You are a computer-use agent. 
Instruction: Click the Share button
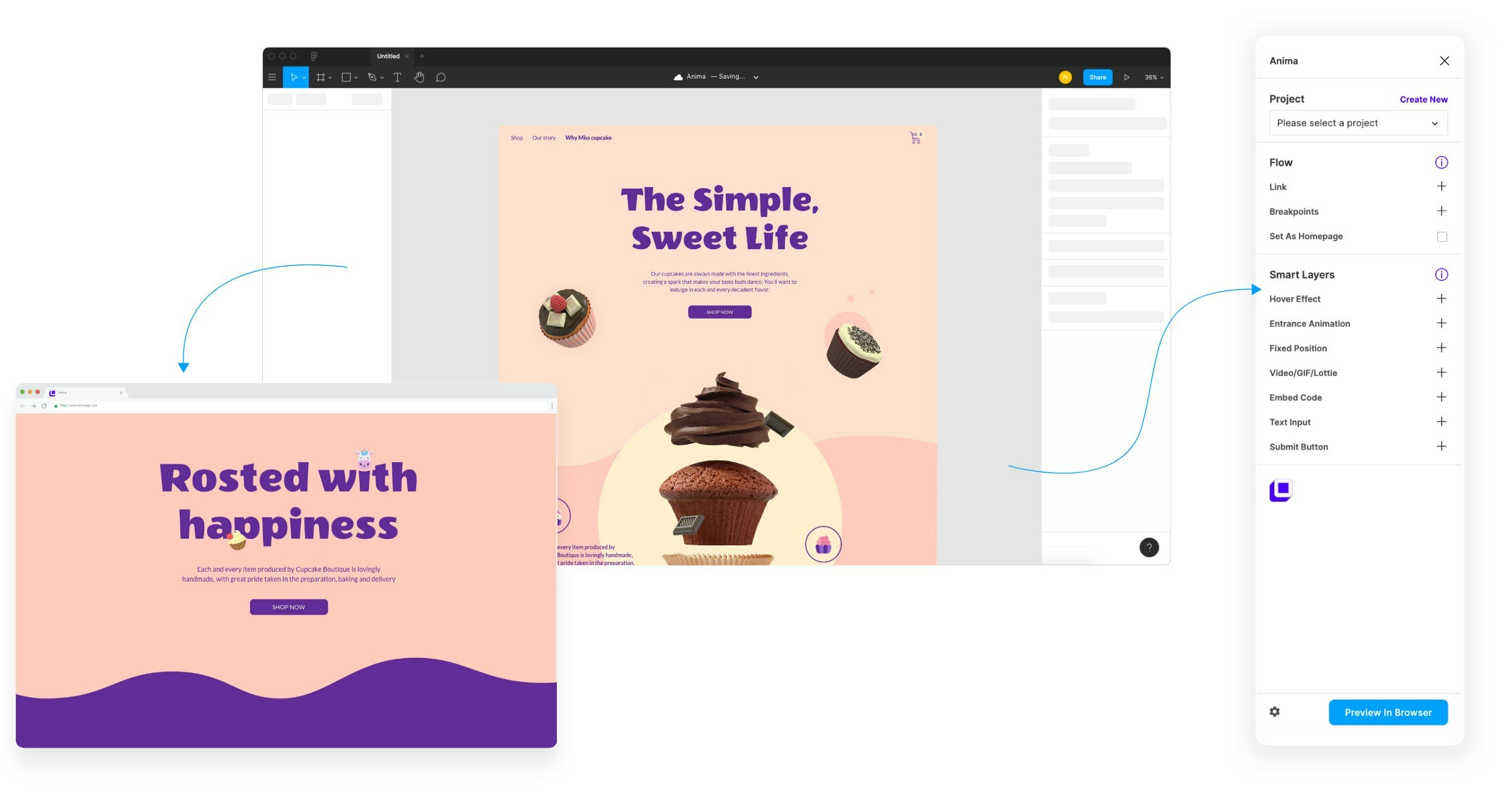[1097, 77]
